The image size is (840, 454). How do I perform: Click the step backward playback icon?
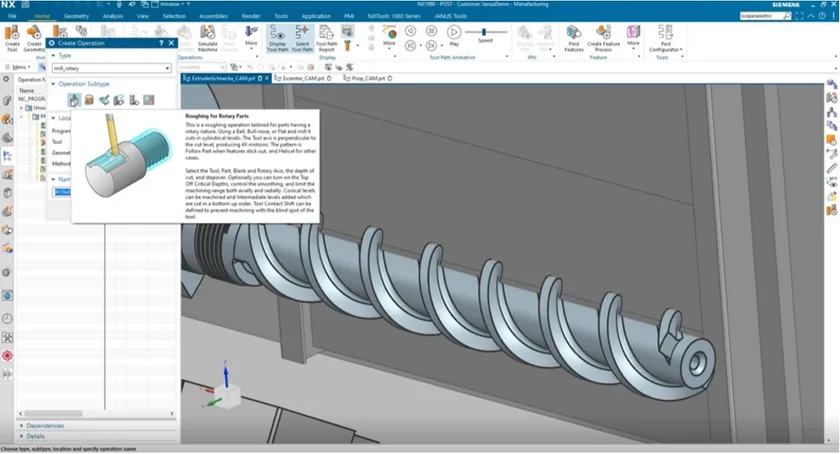(410, 31)
